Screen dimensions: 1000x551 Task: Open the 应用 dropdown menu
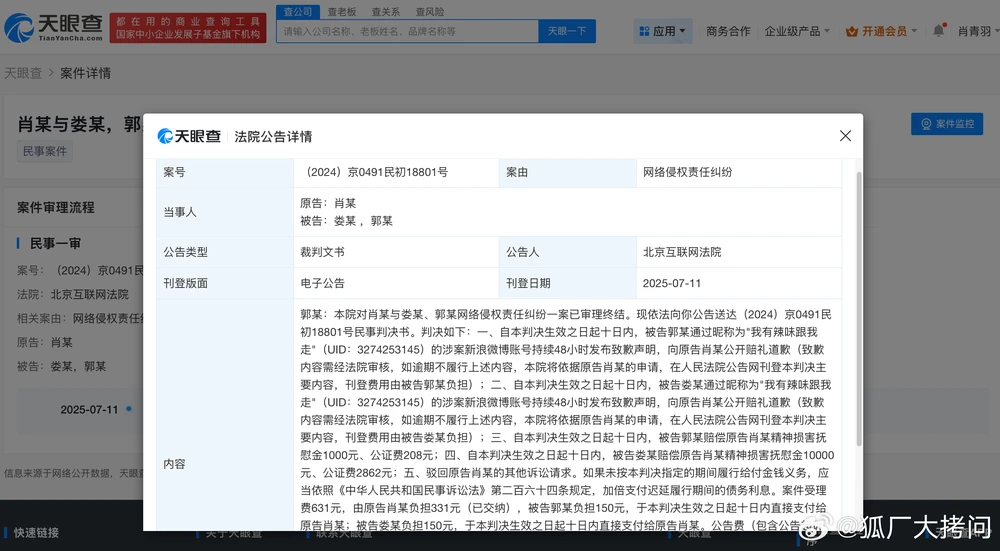pyautogui.click(x=663, y=31)
